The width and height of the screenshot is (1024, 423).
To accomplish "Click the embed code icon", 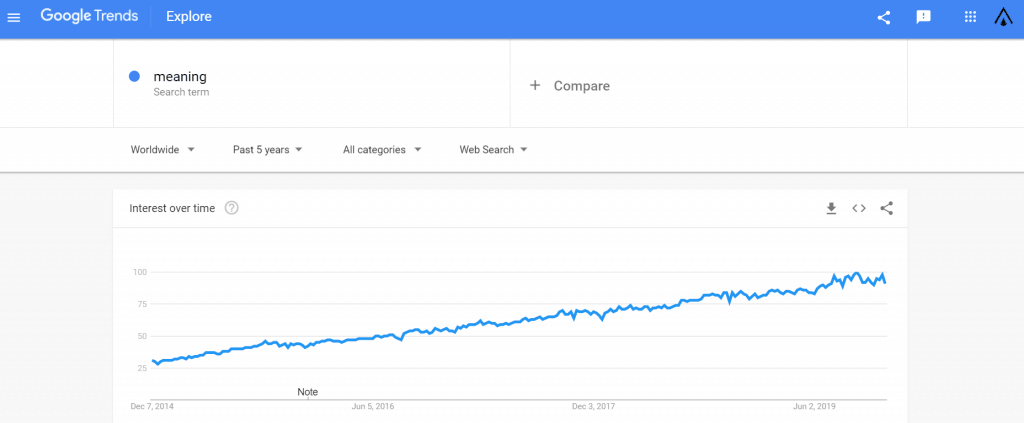I will click(858, 208).
